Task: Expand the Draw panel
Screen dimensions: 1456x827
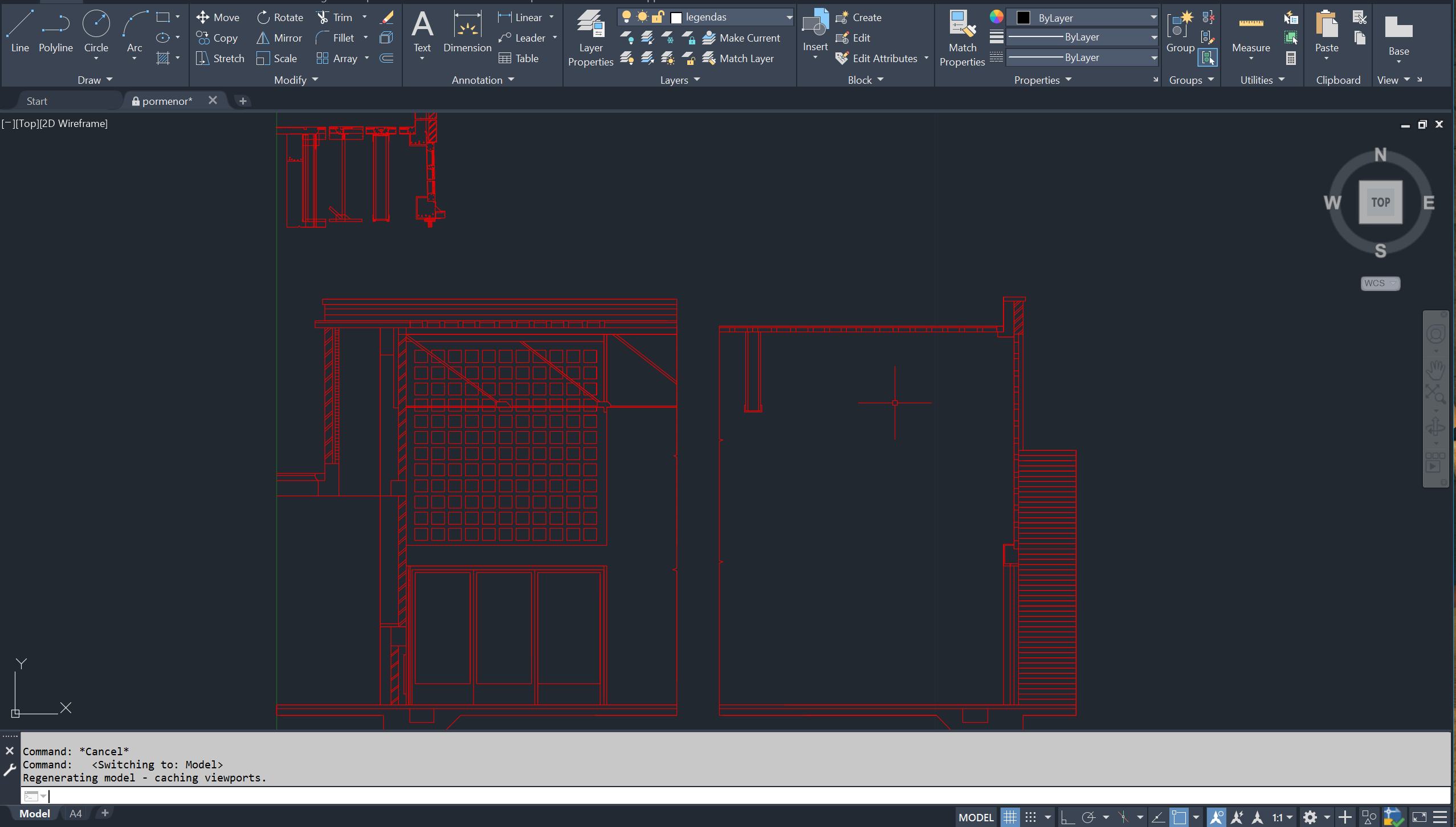Action: pyautogui.click(x=95, y=80)
